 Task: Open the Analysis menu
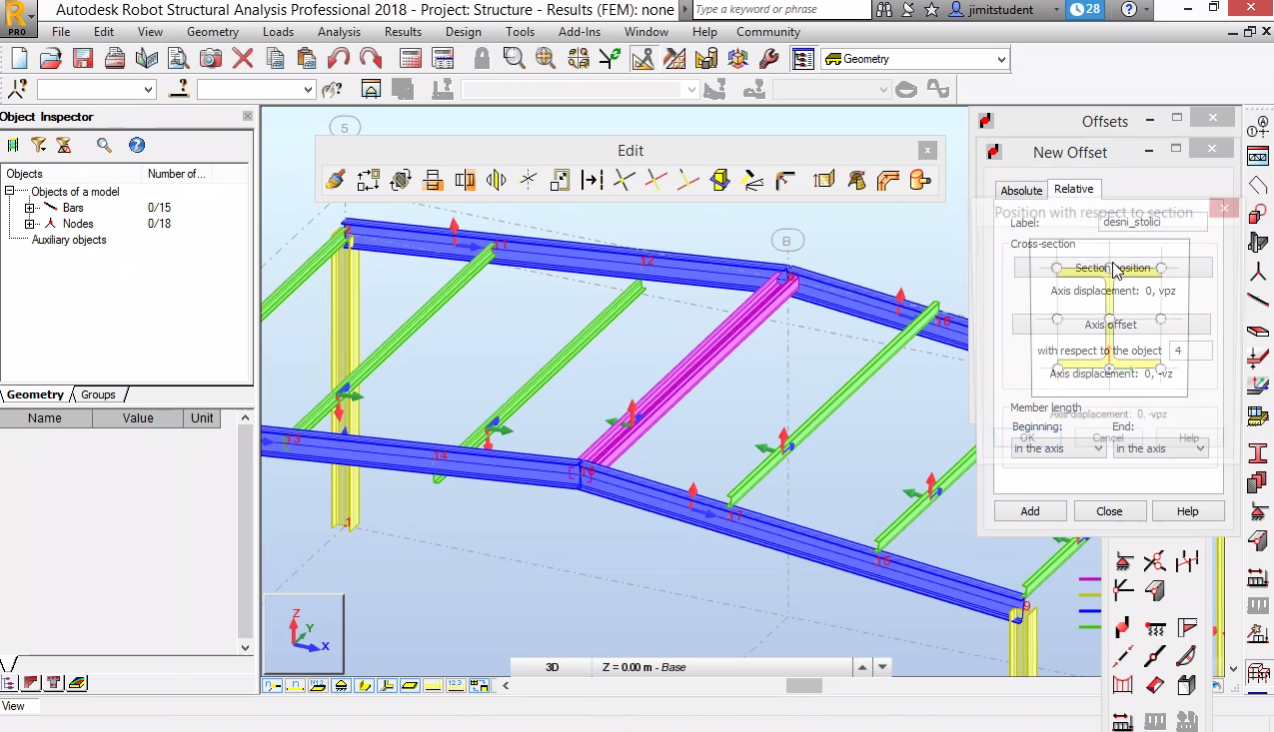(x=339, y=32)
